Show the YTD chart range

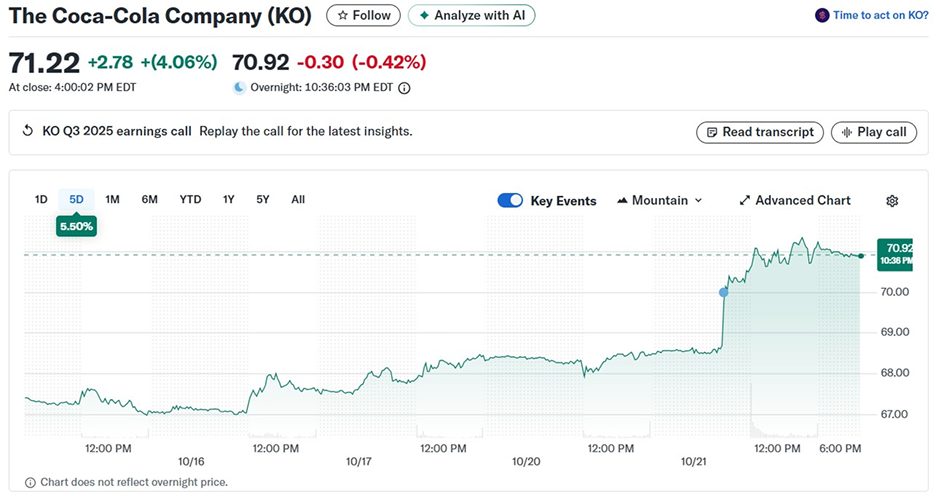pos(190,200)
